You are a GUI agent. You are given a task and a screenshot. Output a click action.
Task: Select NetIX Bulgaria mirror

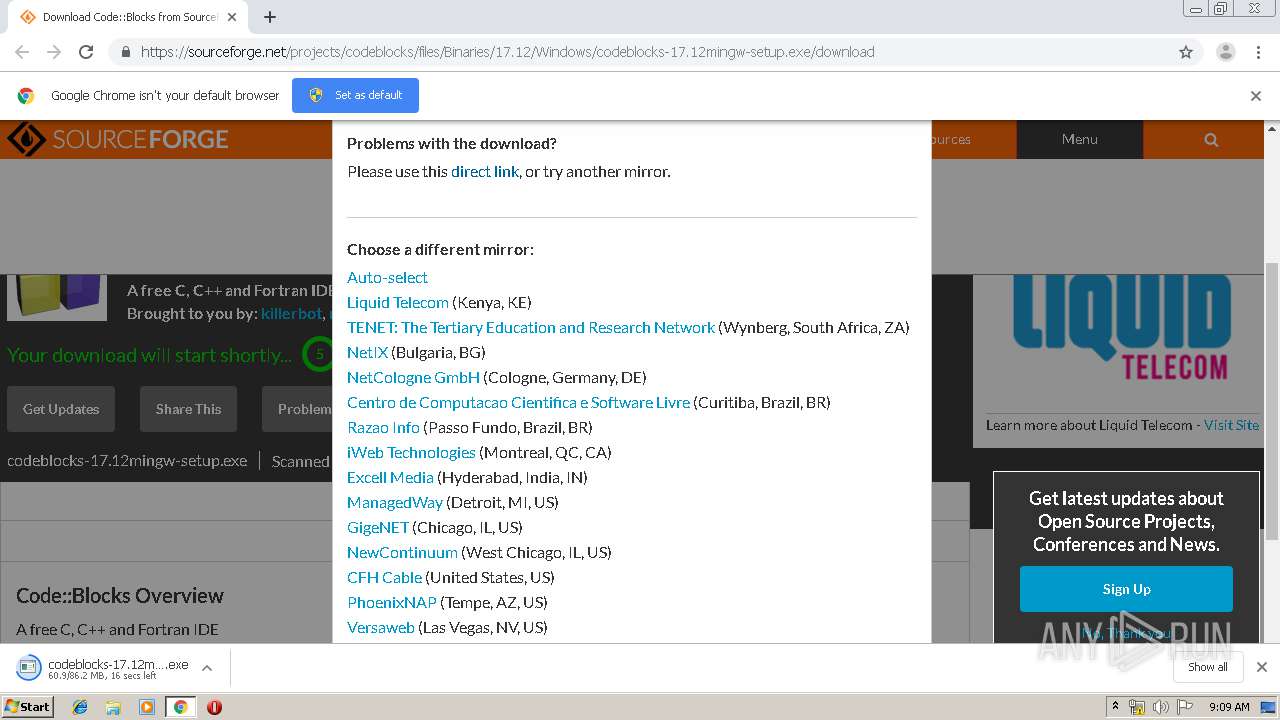click(367, 352)
